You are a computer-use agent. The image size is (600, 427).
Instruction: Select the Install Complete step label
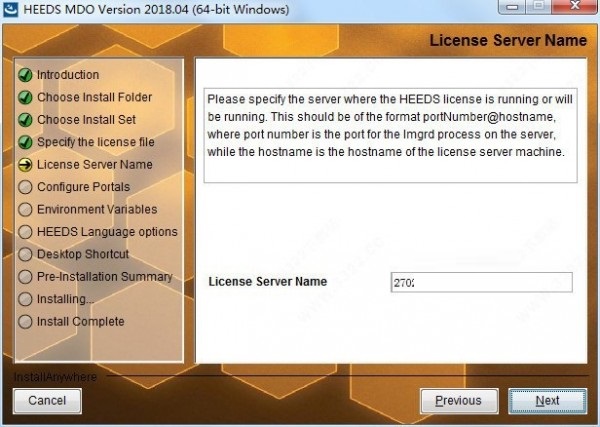pos(81,321)
